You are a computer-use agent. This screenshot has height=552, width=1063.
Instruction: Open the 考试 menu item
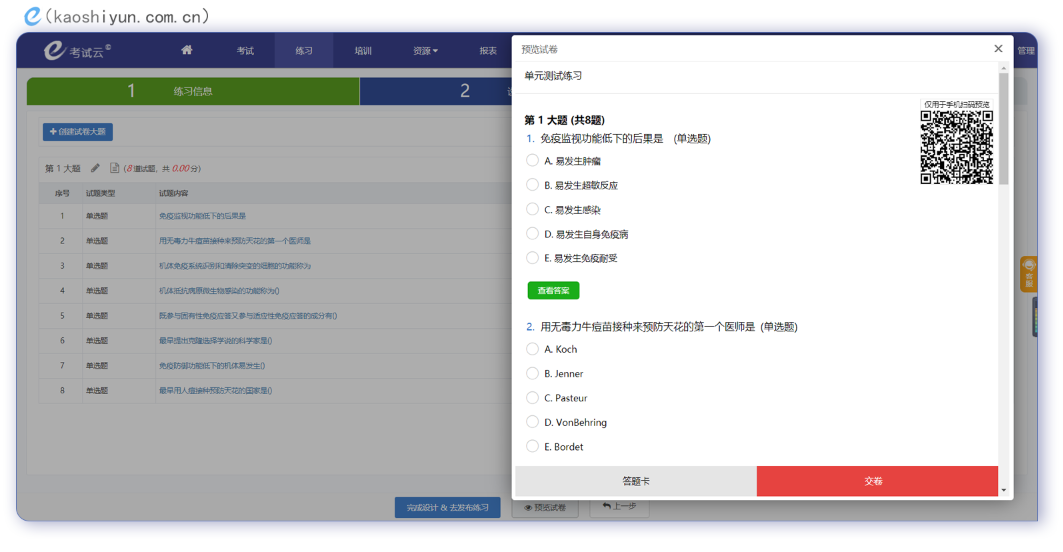245,51
